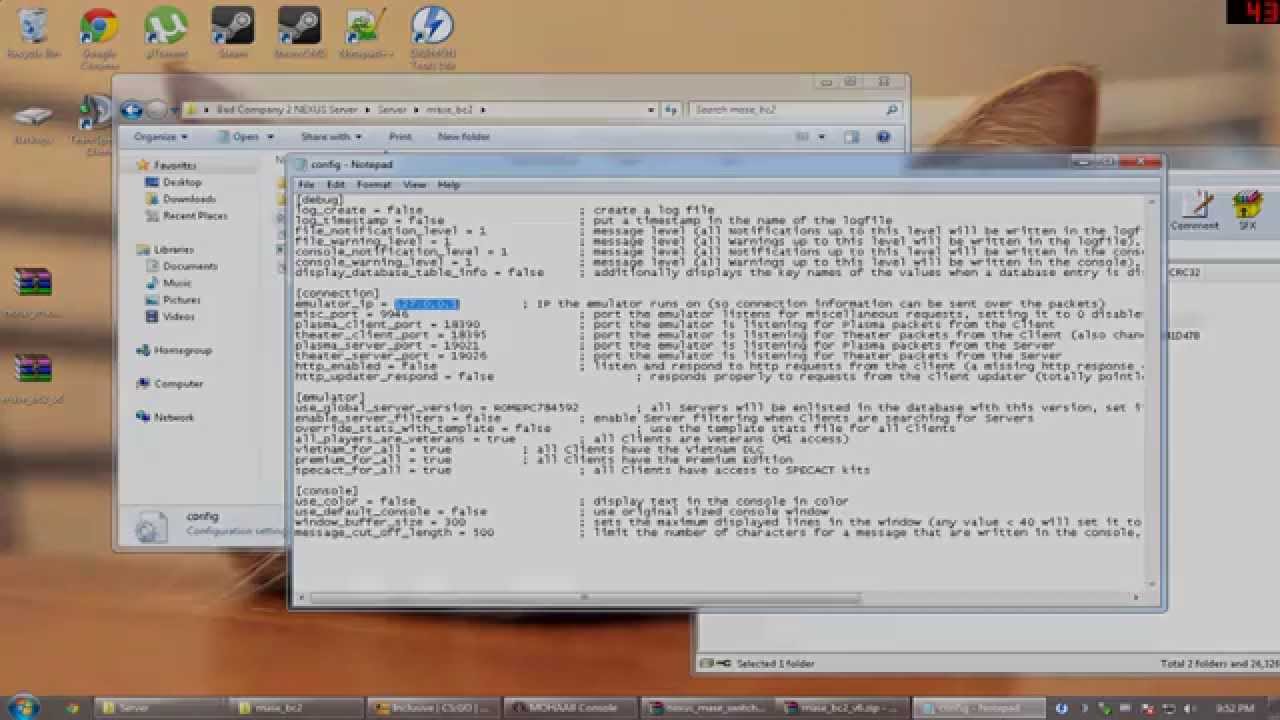Select the Music library
This screenshot has width=1280, height=720.
pyautogui.click(x=177, y=283)
